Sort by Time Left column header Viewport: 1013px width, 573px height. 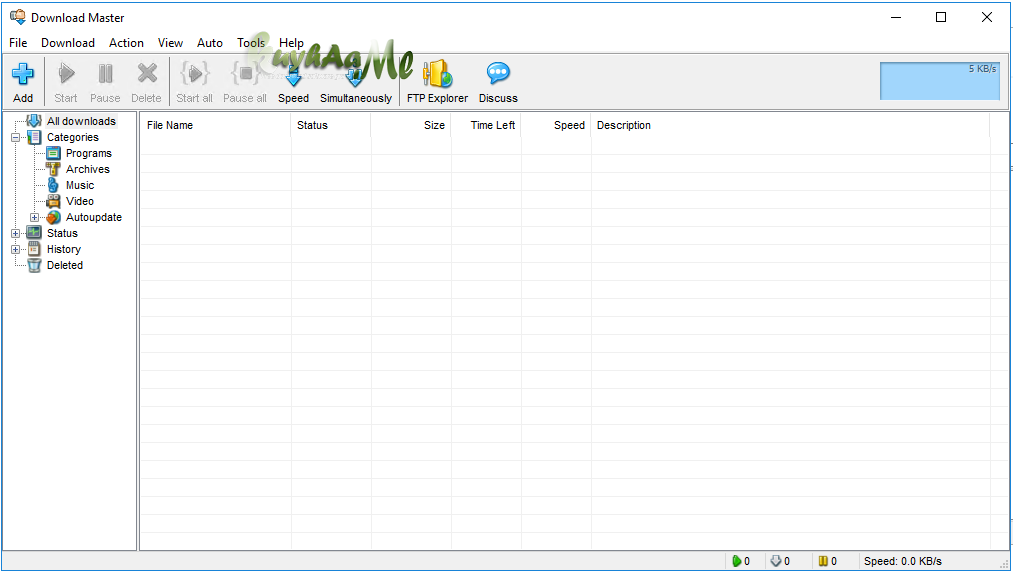(486, 125)
